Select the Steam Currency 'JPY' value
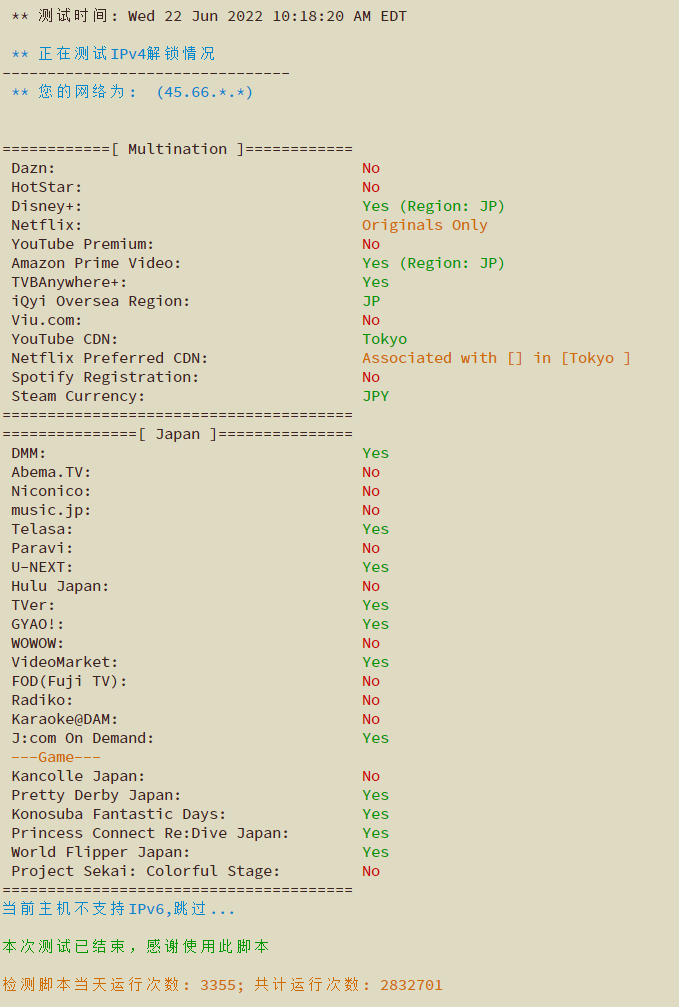Image resolution: width=679 pixels, height=1007 pixels. coord(376,396)
